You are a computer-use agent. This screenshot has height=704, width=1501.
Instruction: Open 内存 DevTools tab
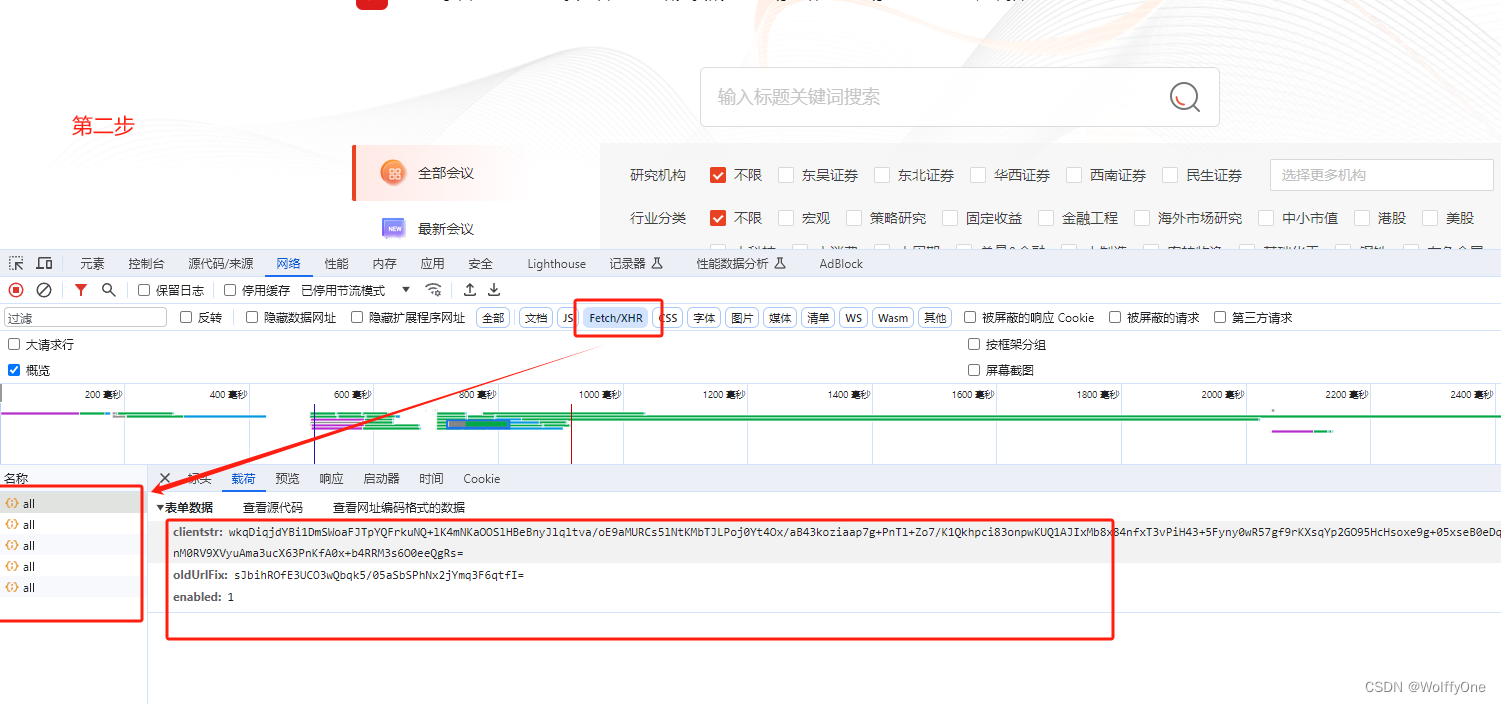tap(384, 264)
